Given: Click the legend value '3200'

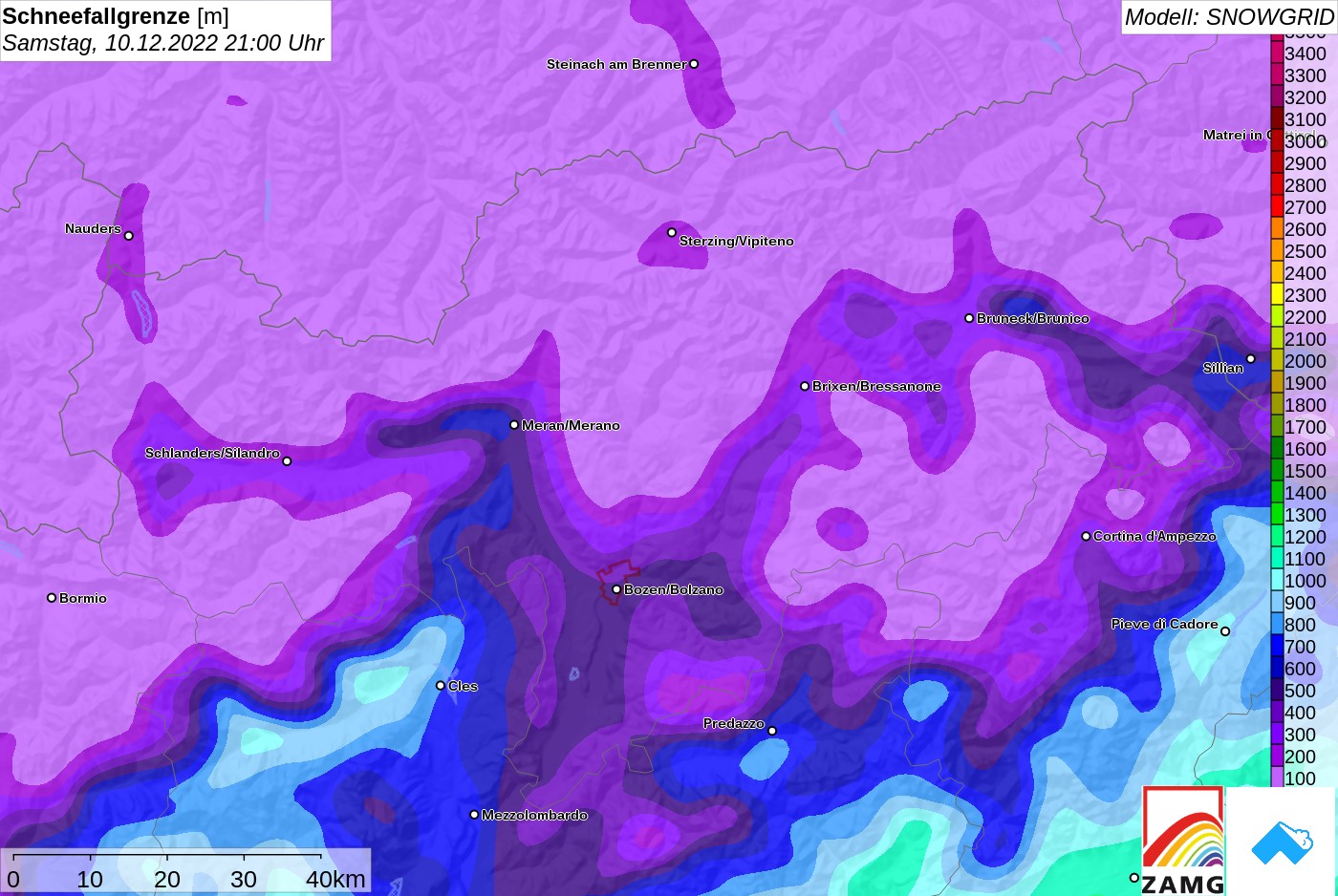Looking at the screenshot, I should [1306, 97].
